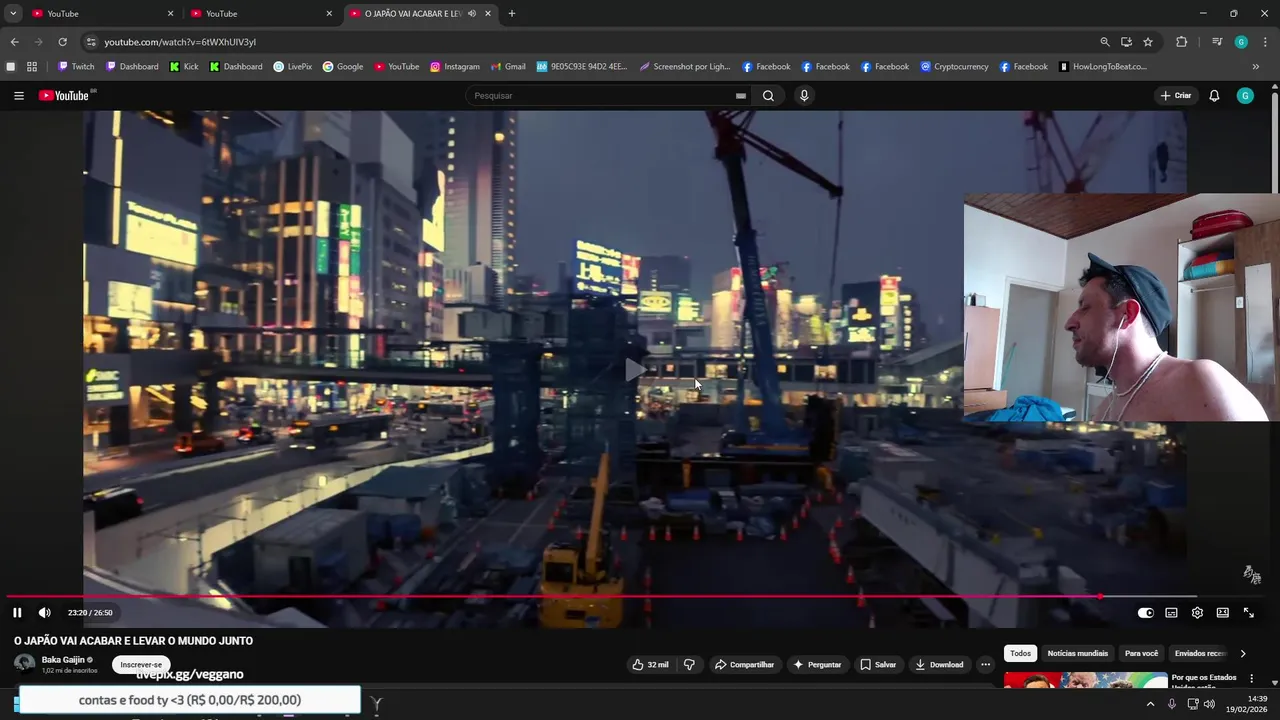Screen dimensions: 1280x720
Task: Open the player settings gear
Action: (x=1197, y=612)
